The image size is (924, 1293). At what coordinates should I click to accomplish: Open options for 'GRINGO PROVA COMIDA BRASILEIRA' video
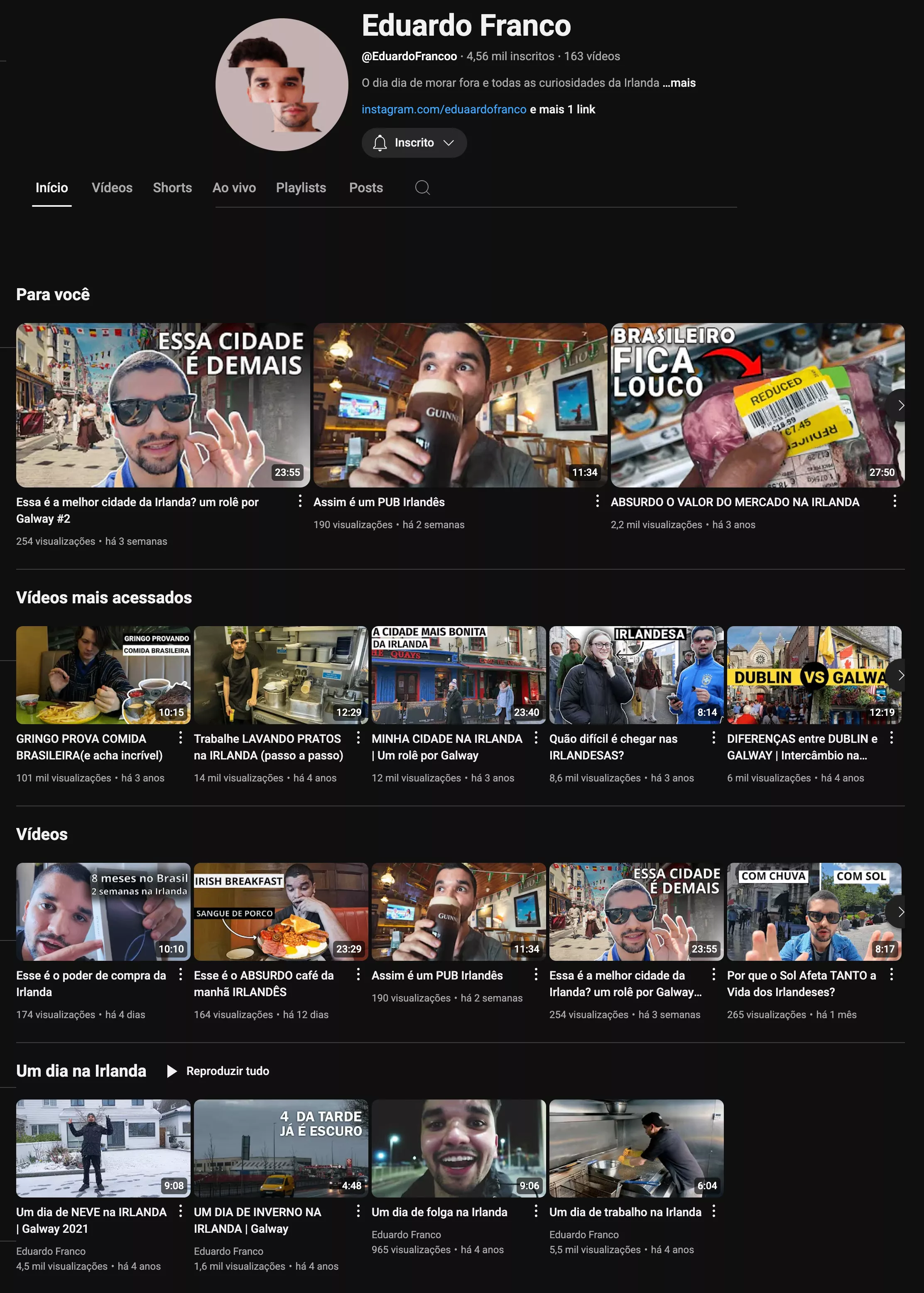(x=180, y=738)
